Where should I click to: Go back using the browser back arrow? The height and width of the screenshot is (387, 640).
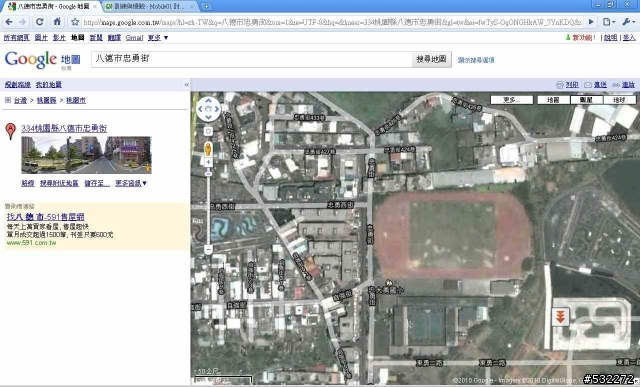9,22
